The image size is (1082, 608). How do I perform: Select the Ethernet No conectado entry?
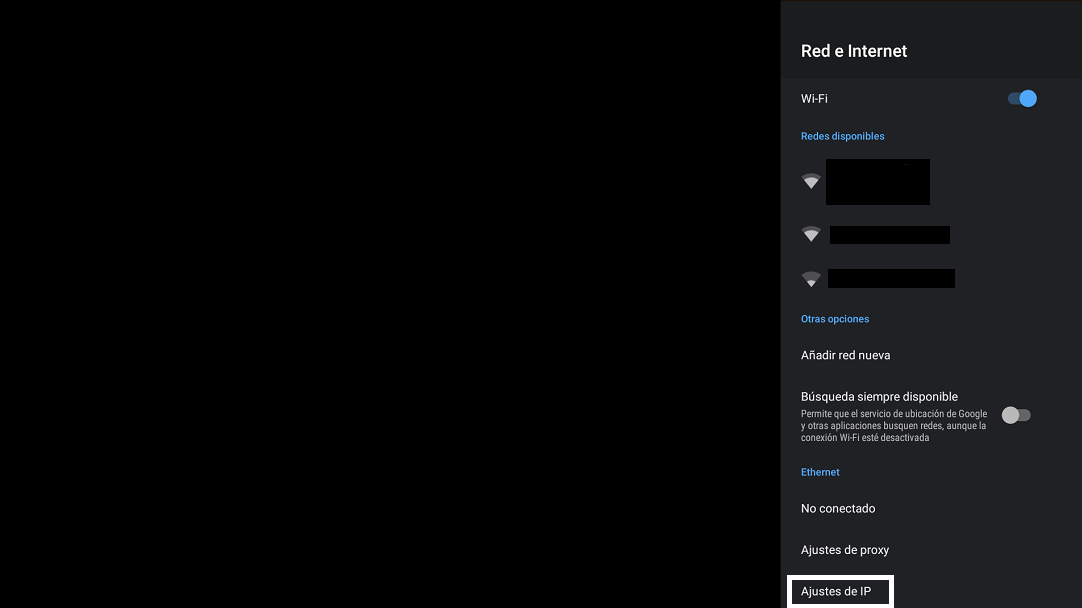tap(838, 508)
